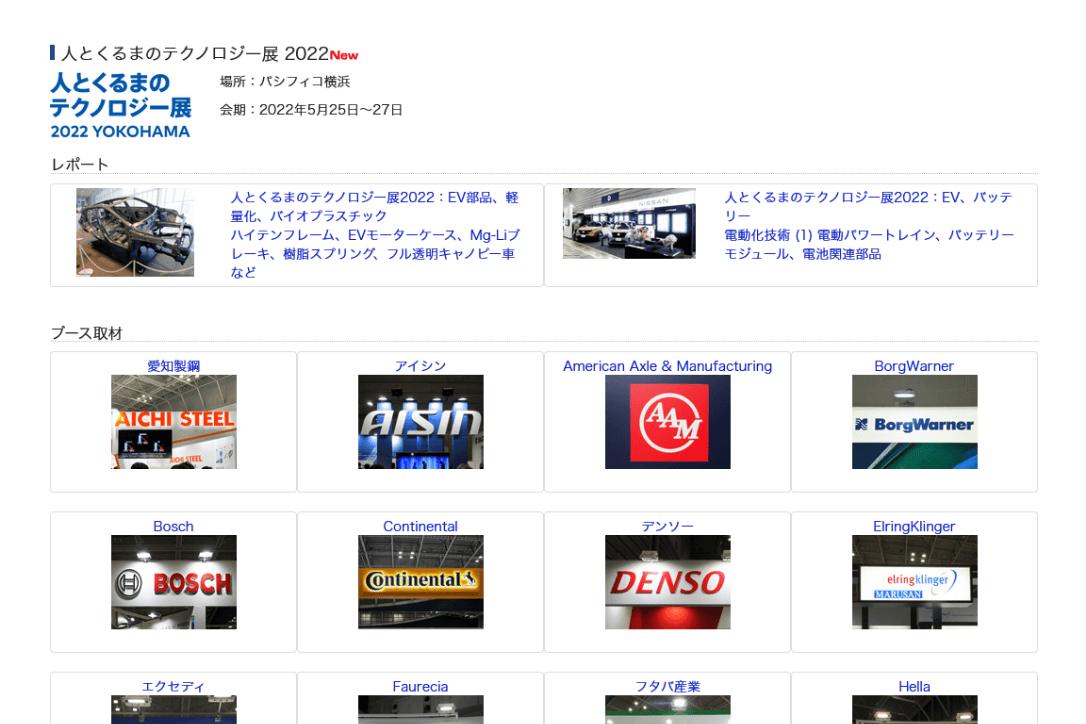Click the Continental booth photo
This screenshot has width=1086, height=724.
(420, 582)
